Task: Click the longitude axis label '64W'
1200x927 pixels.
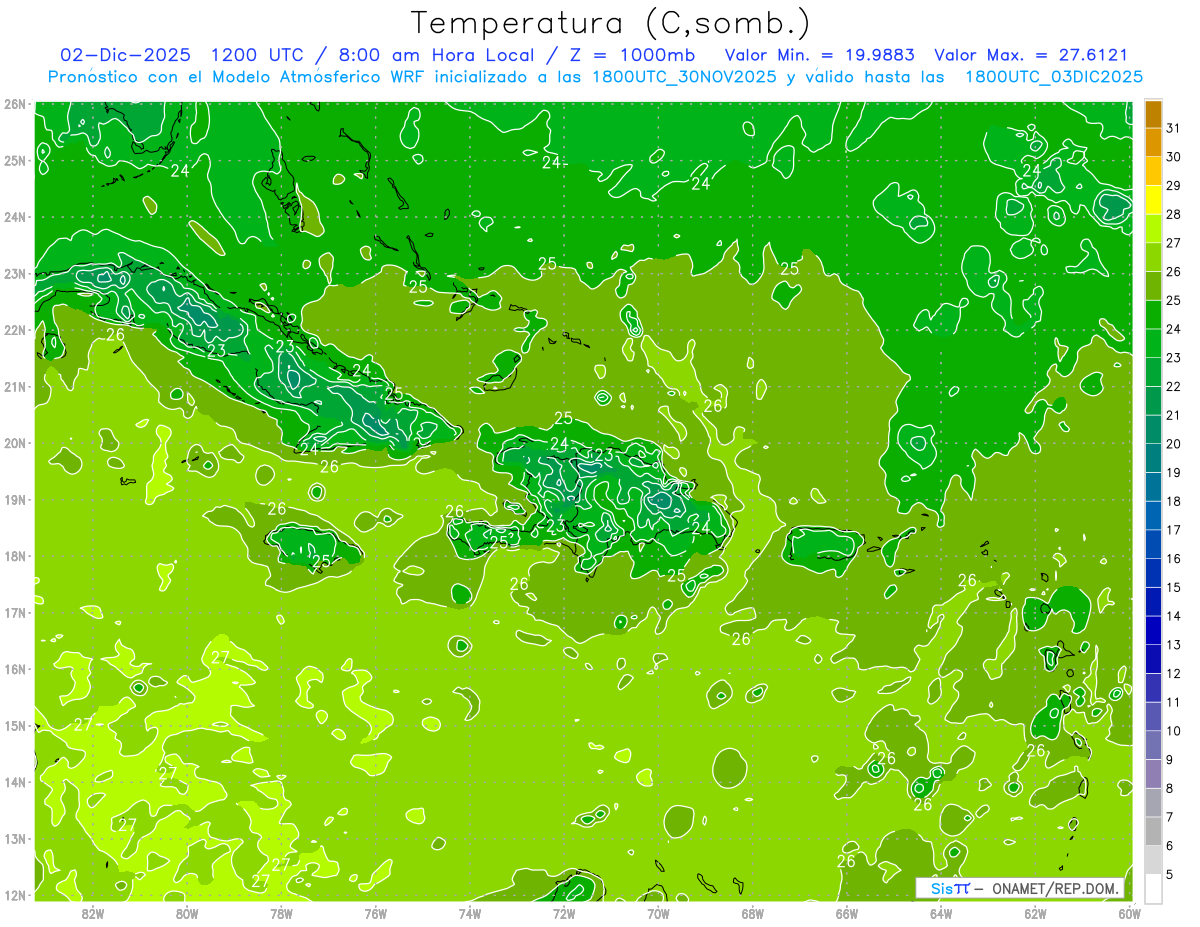Action: [941, 913]
